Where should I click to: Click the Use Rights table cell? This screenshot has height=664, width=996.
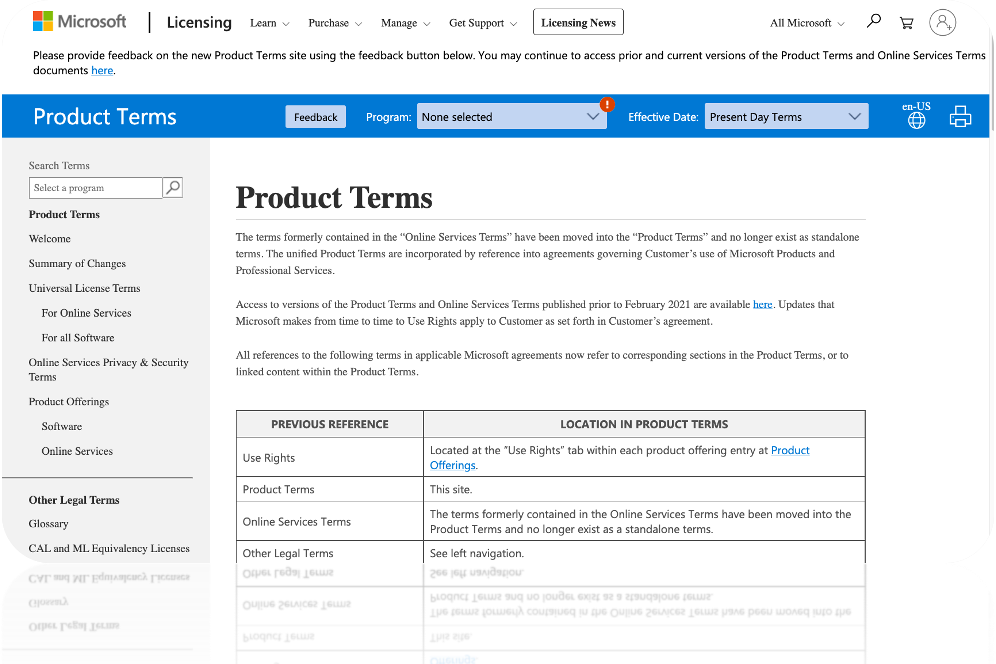click(x=330, y=457)
